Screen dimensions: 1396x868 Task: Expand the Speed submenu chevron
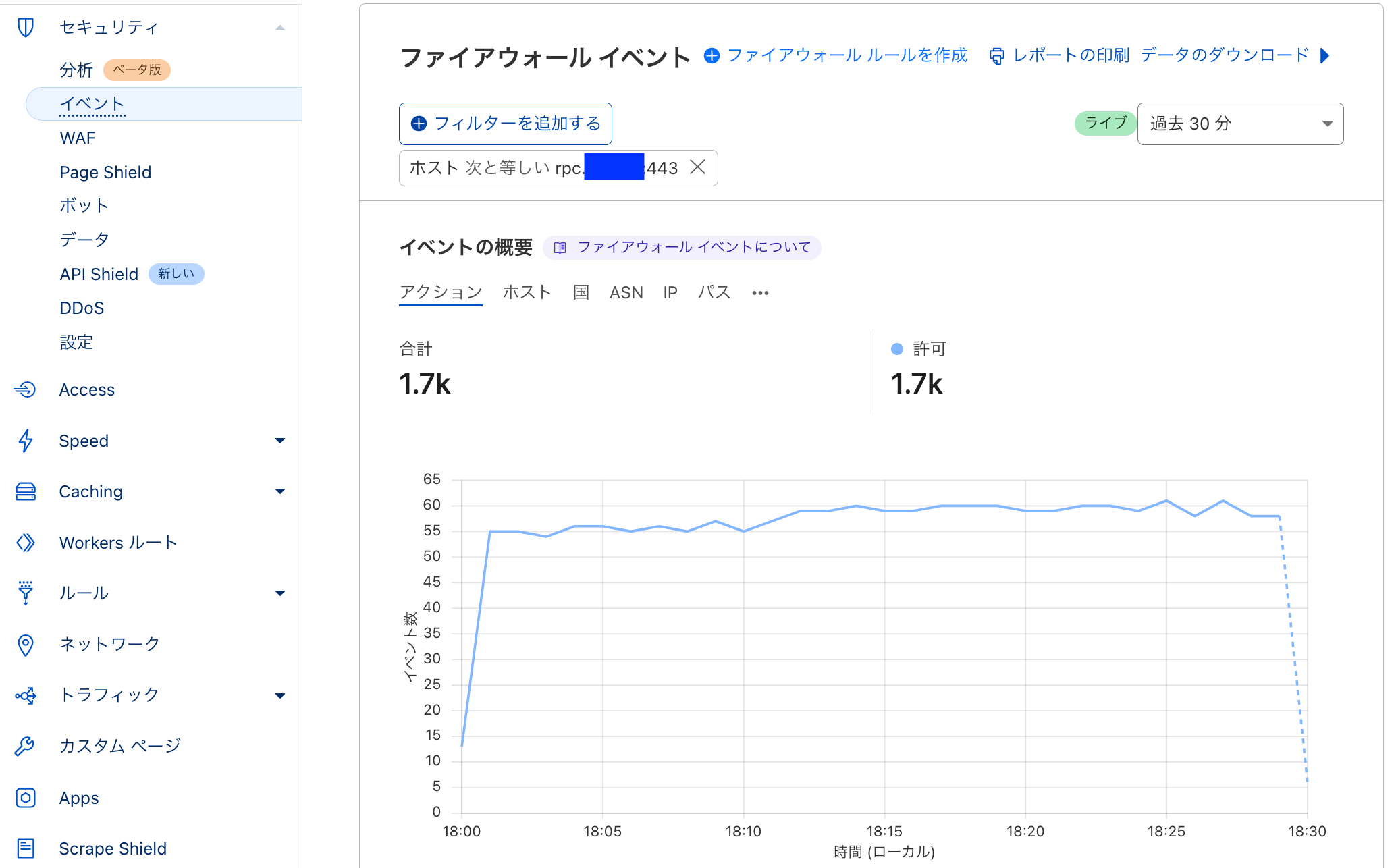pyautogui.click(x=280, y=441)
